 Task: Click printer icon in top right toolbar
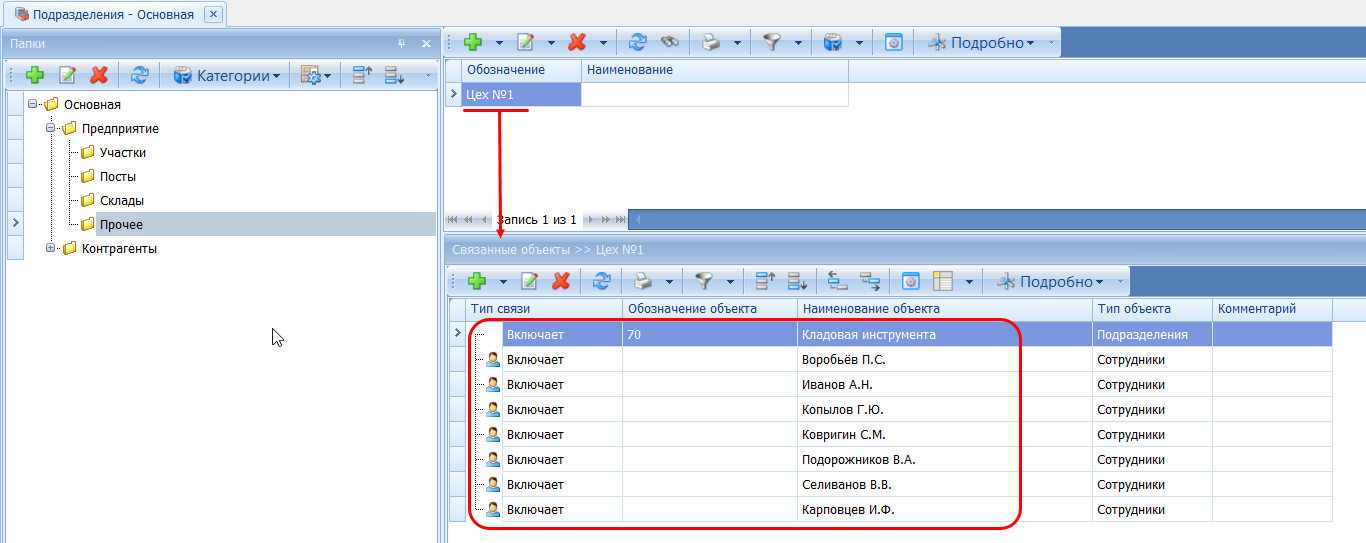point(709,42)
